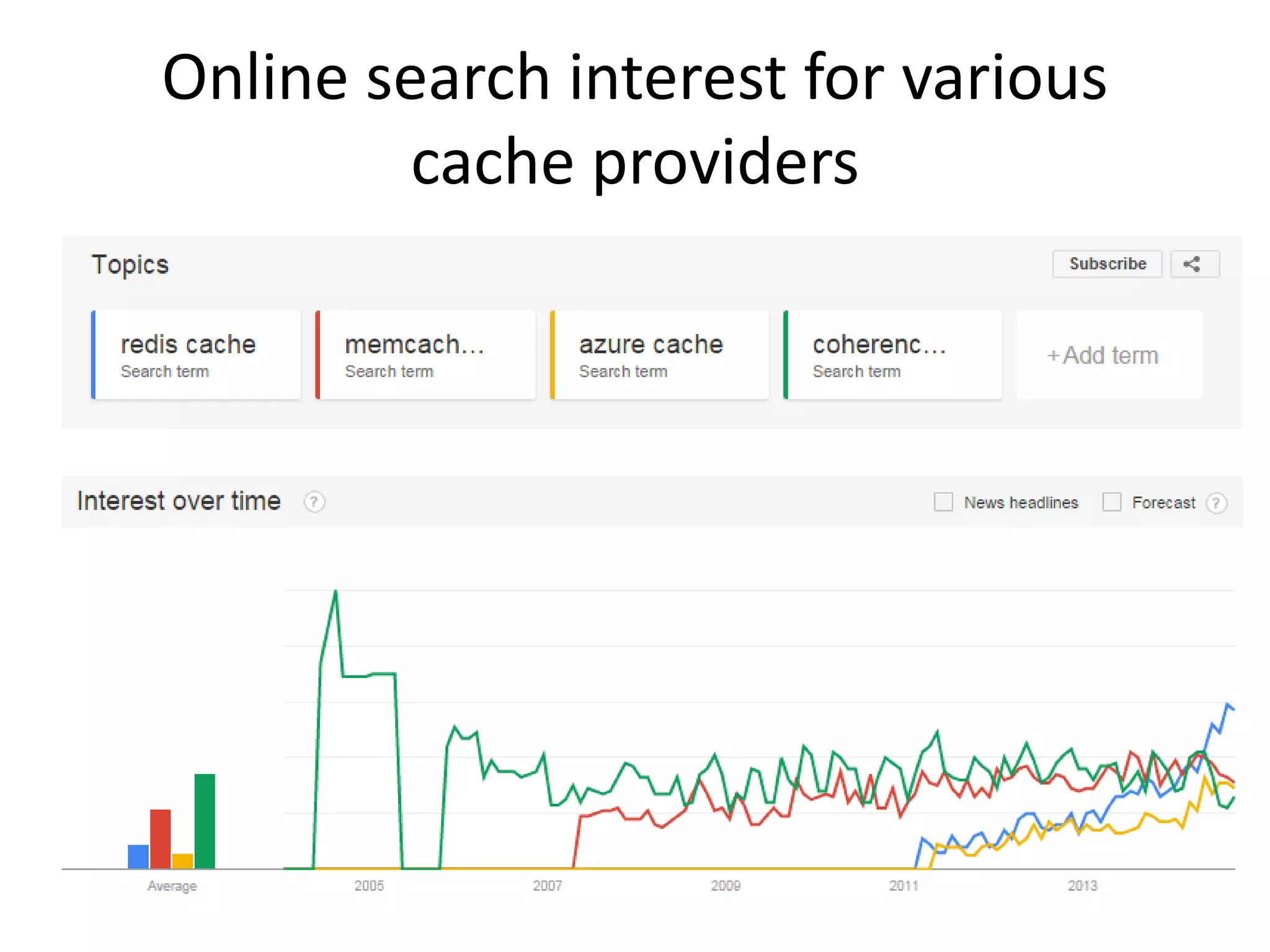Select the redis cache search term card
Image resolution: width=1270 pixels, height=952 pixels.
pos(196,355)
